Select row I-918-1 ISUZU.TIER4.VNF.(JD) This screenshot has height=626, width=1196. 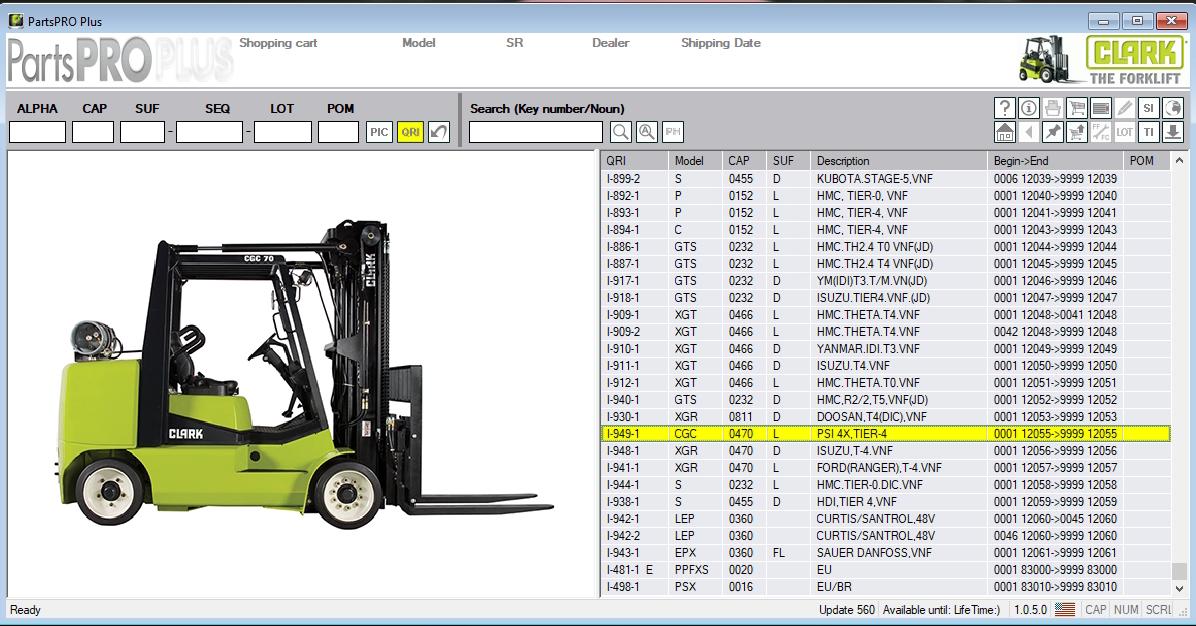(x=886, y=297)
